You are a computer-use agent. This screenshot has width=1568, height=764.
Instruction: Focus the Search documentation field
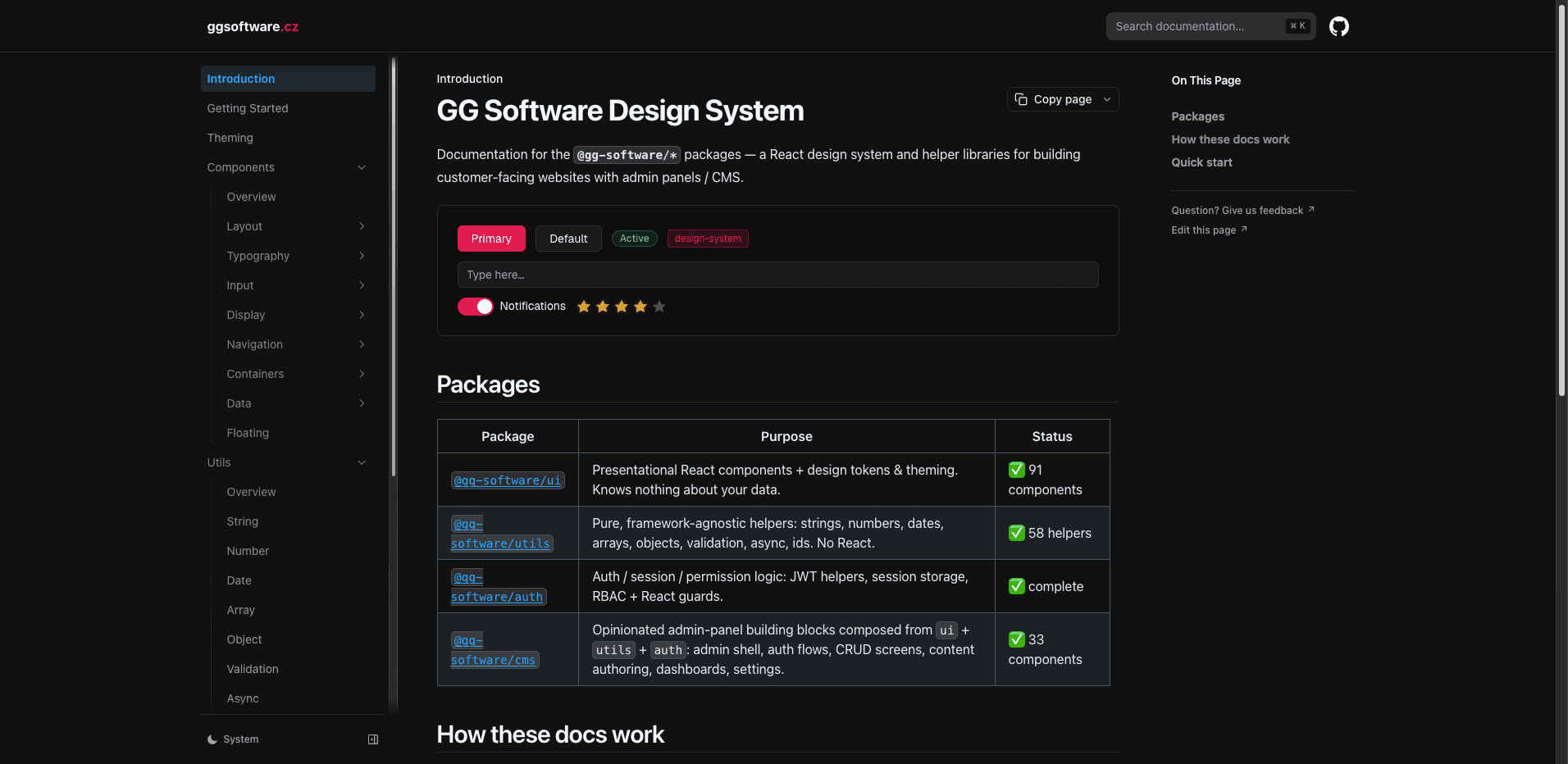(x=1210, y=26)
